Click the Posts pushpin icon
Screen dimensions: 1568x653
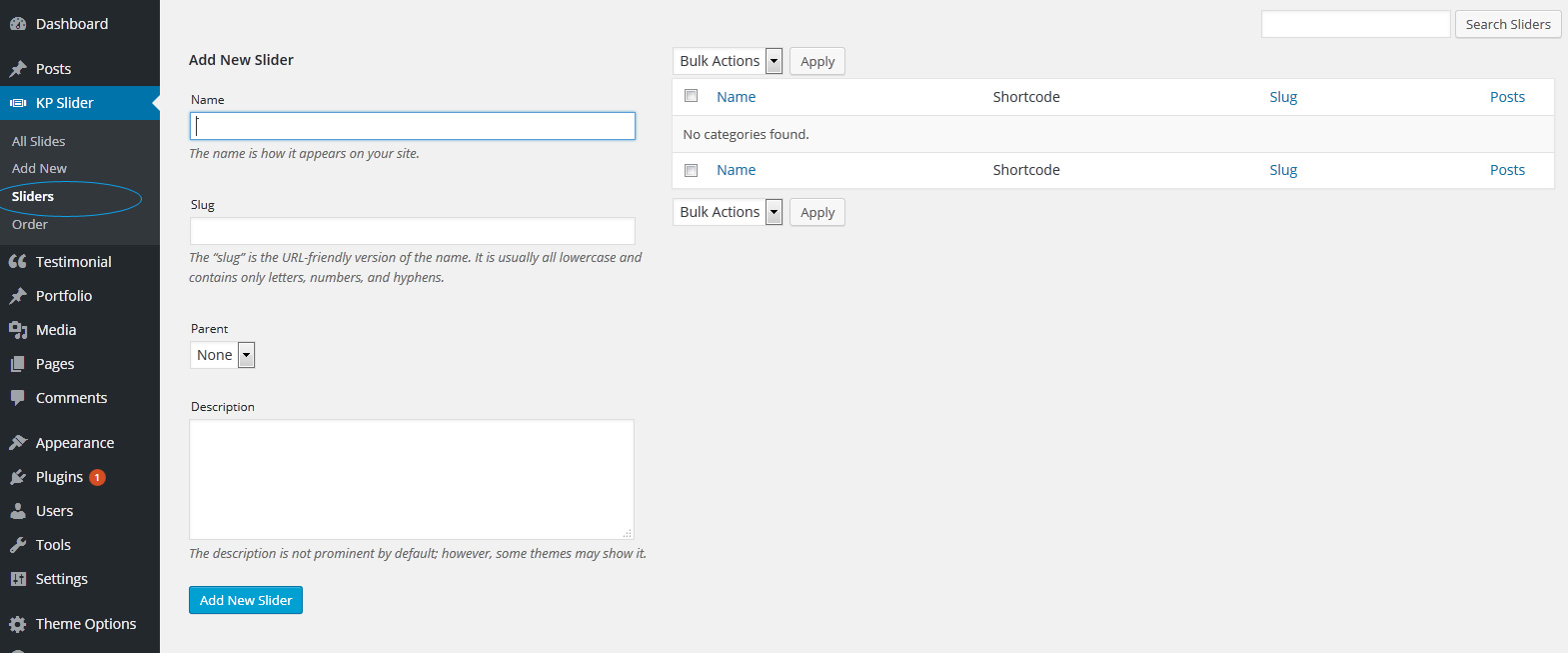(18, 69)
